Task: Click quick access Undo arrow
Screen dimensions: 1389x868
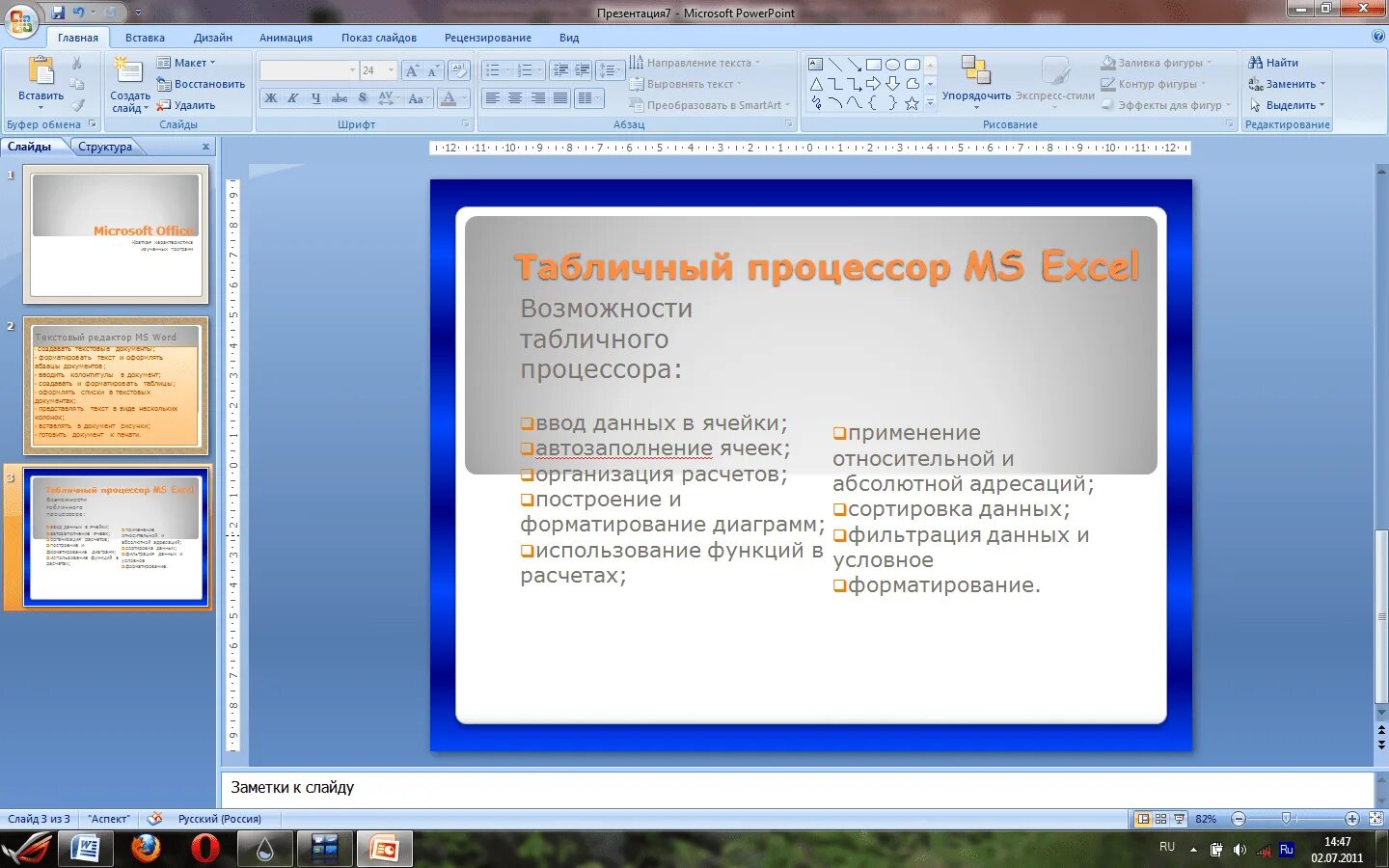Action: tap(80, 13)
